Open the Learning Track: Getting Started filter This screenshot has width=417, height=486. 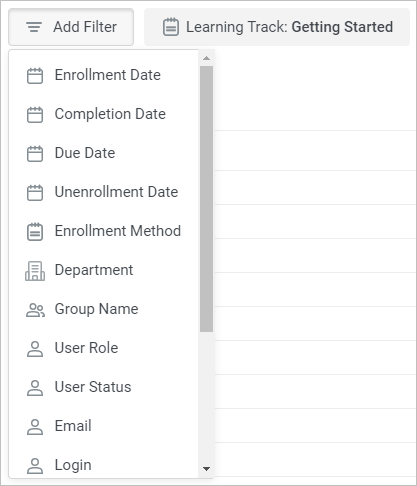tap(277, 27)
